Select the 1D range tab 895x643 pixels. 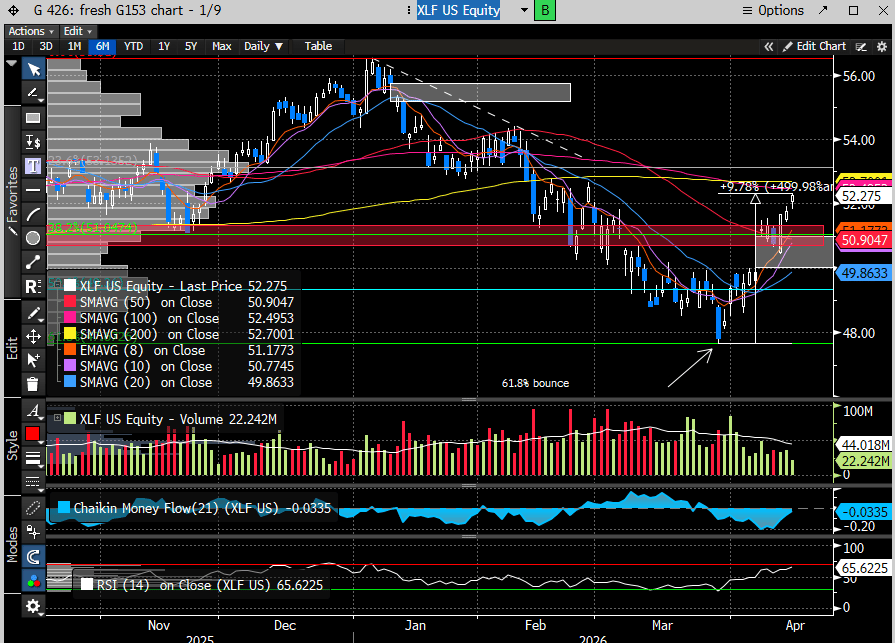(18, 46)
